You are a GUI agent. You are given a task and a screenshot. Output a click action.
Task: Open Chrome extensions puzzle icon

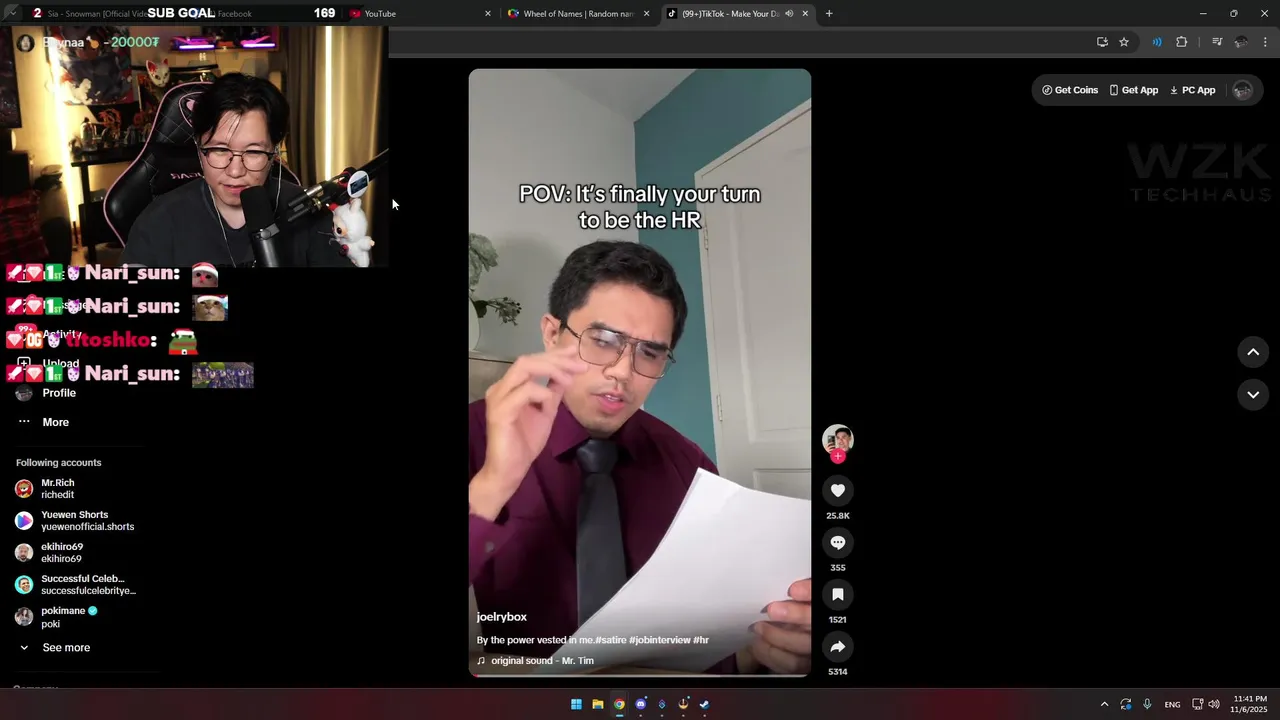1182,42
